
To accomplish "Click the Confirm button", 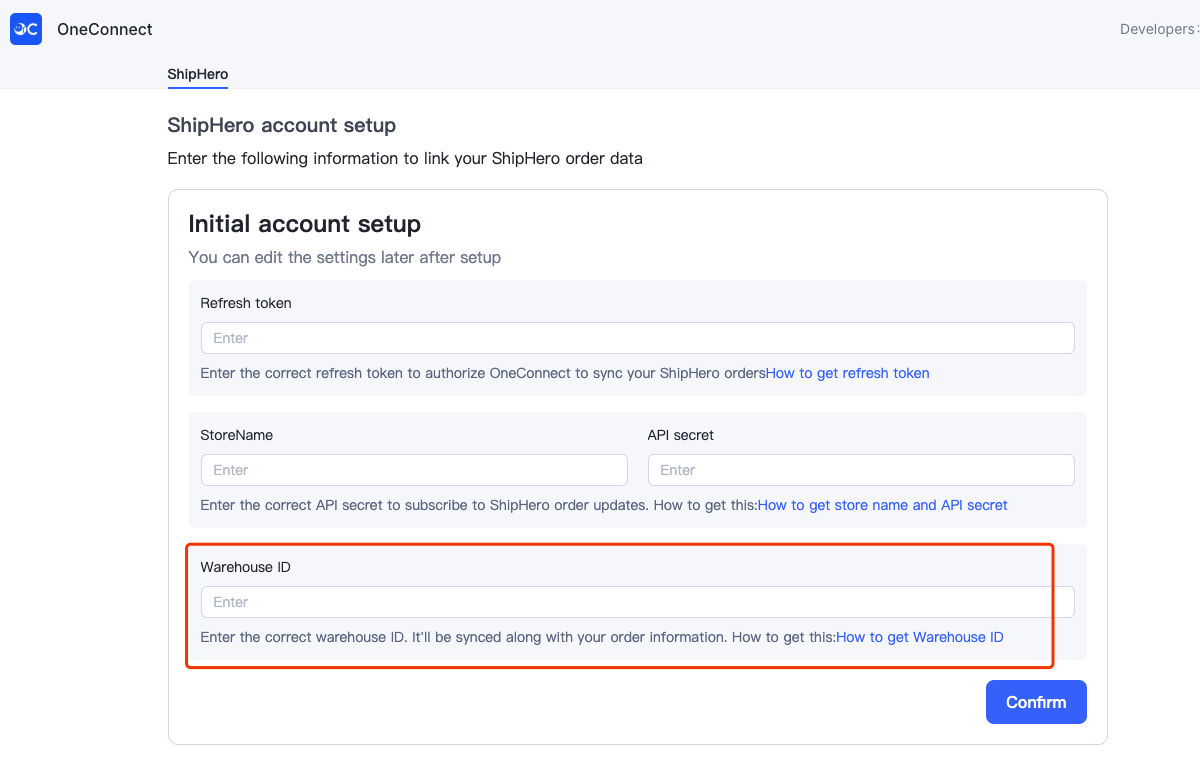I will pyautogui.click(x=1036, y=702).
